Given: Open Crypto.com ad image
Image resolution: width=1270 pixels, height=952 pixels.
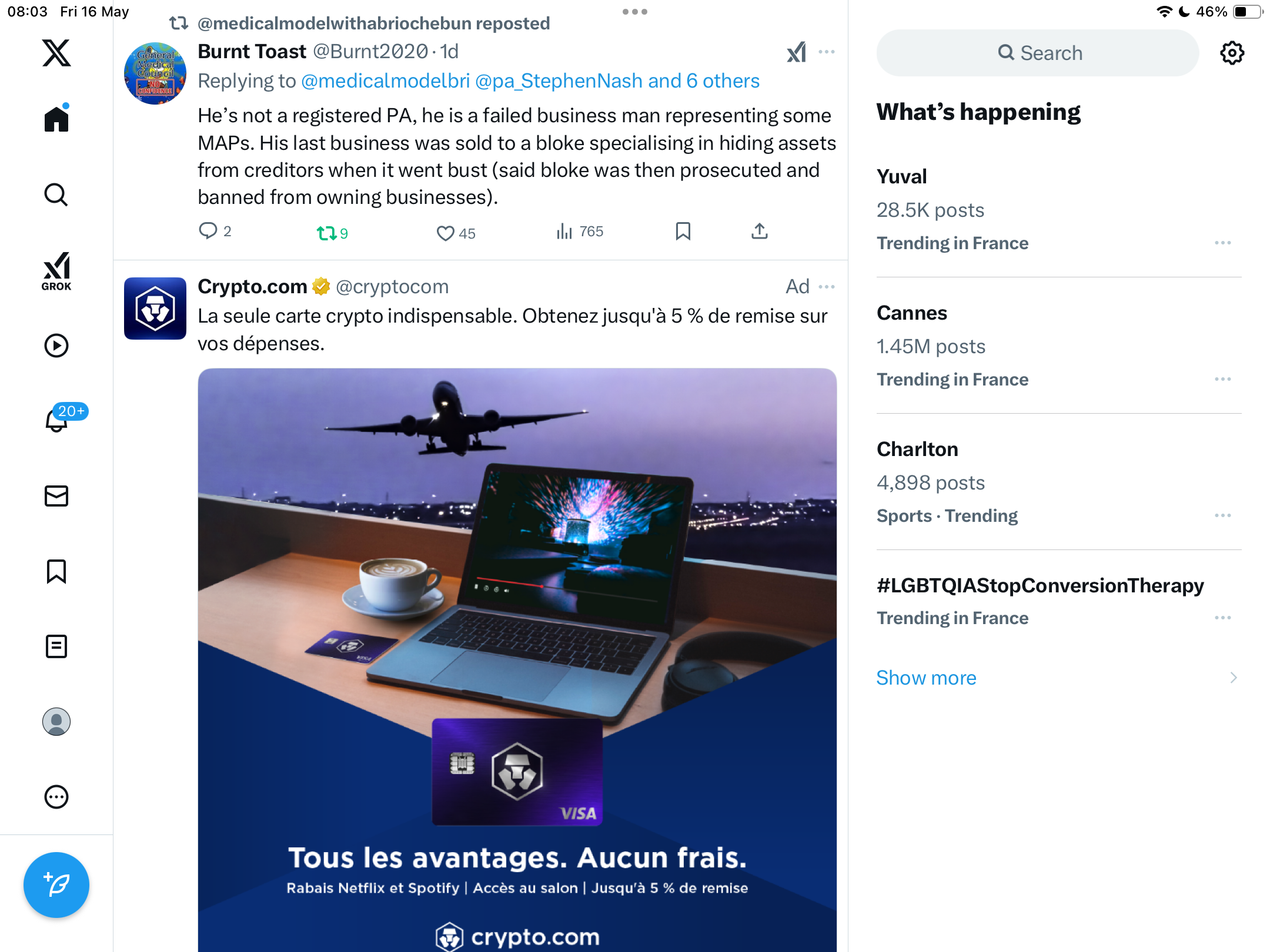Looking at the screenshot, I should click(x=517, y=659).
